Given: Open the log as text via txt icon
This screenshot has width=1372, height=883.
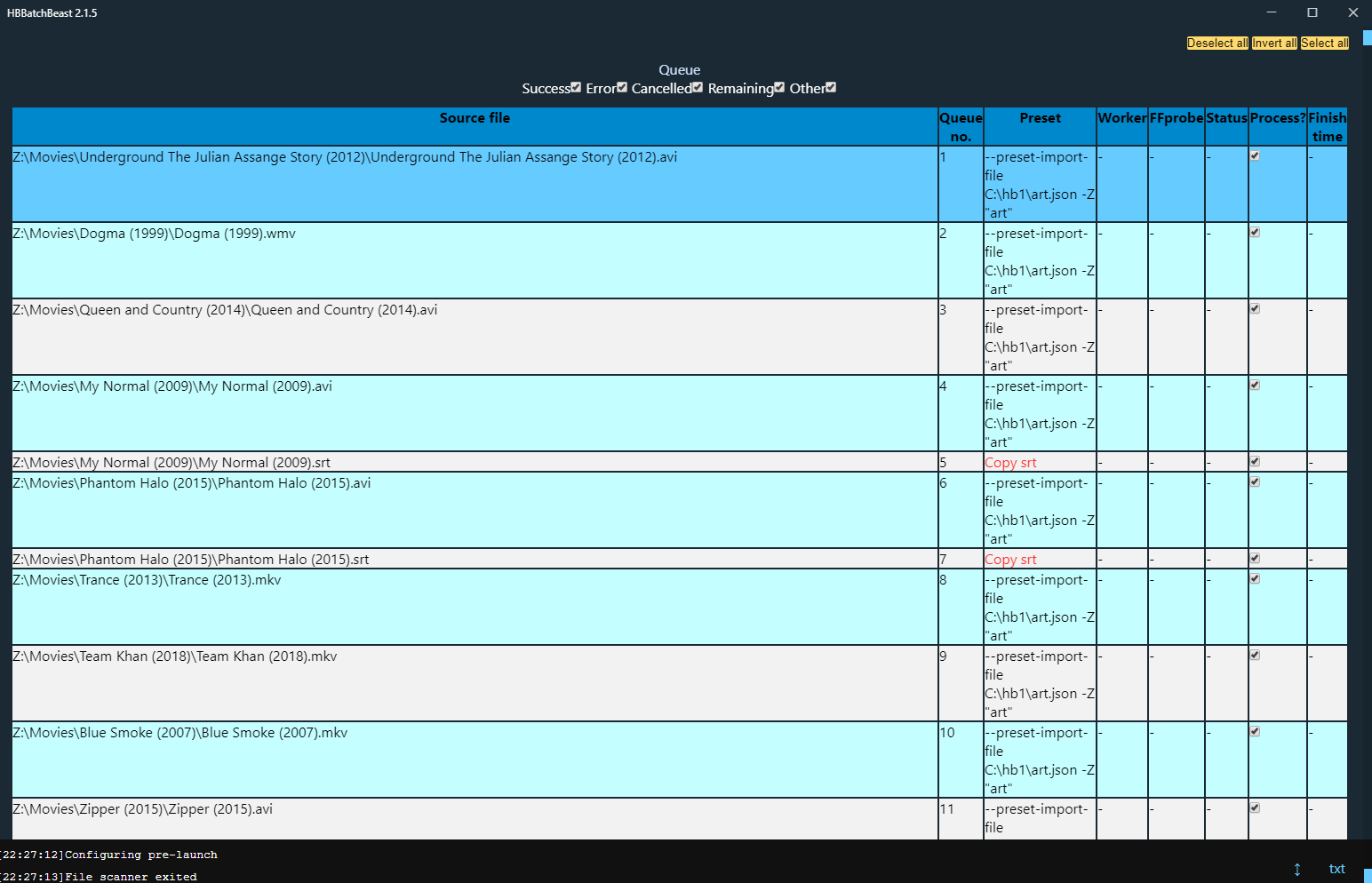Looking at the screenshot, I should pos(1336,869).
